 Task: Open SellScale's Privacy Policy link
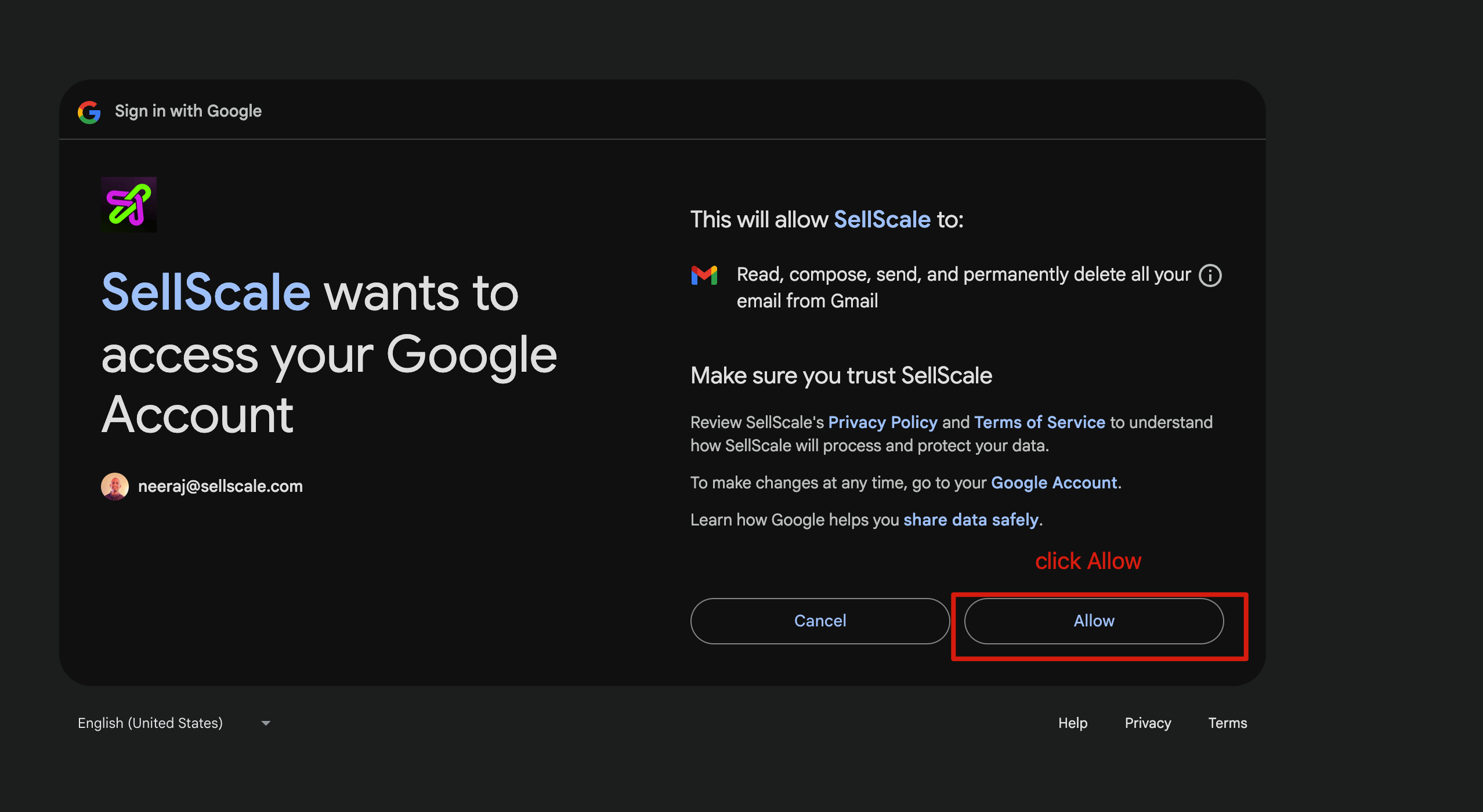882,422
